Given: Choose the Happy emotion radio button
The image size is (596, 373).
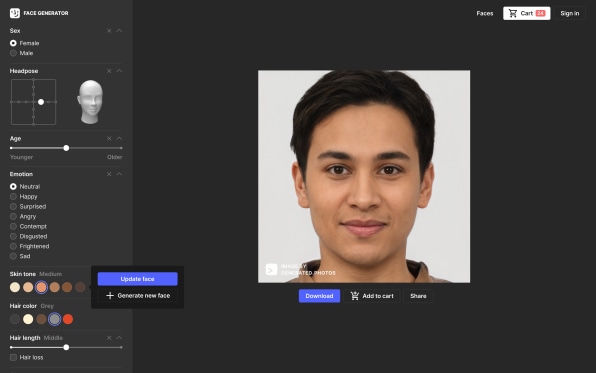Looking at the screenshot, I should point(13,197).
